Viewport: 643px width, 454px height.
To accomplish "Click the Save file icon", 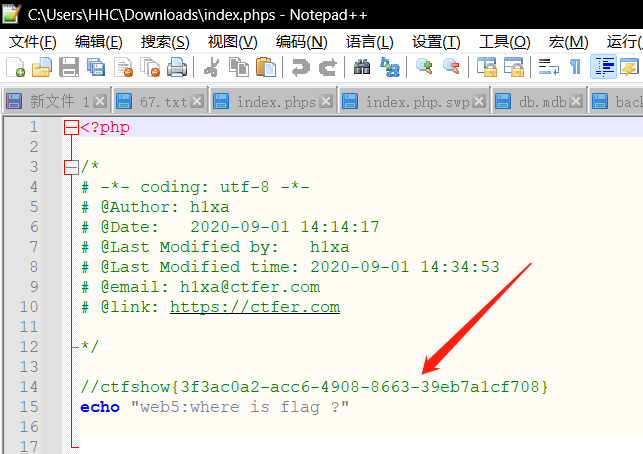I will tap(69, 67).
